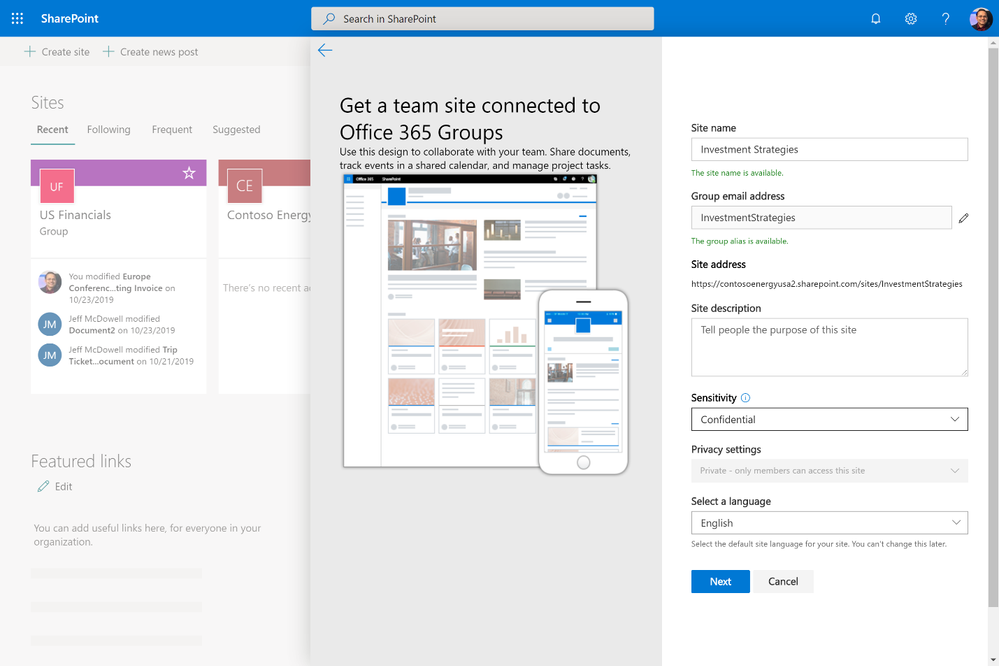
Task: Click the Next button
Action: click(x=720, y=581)
